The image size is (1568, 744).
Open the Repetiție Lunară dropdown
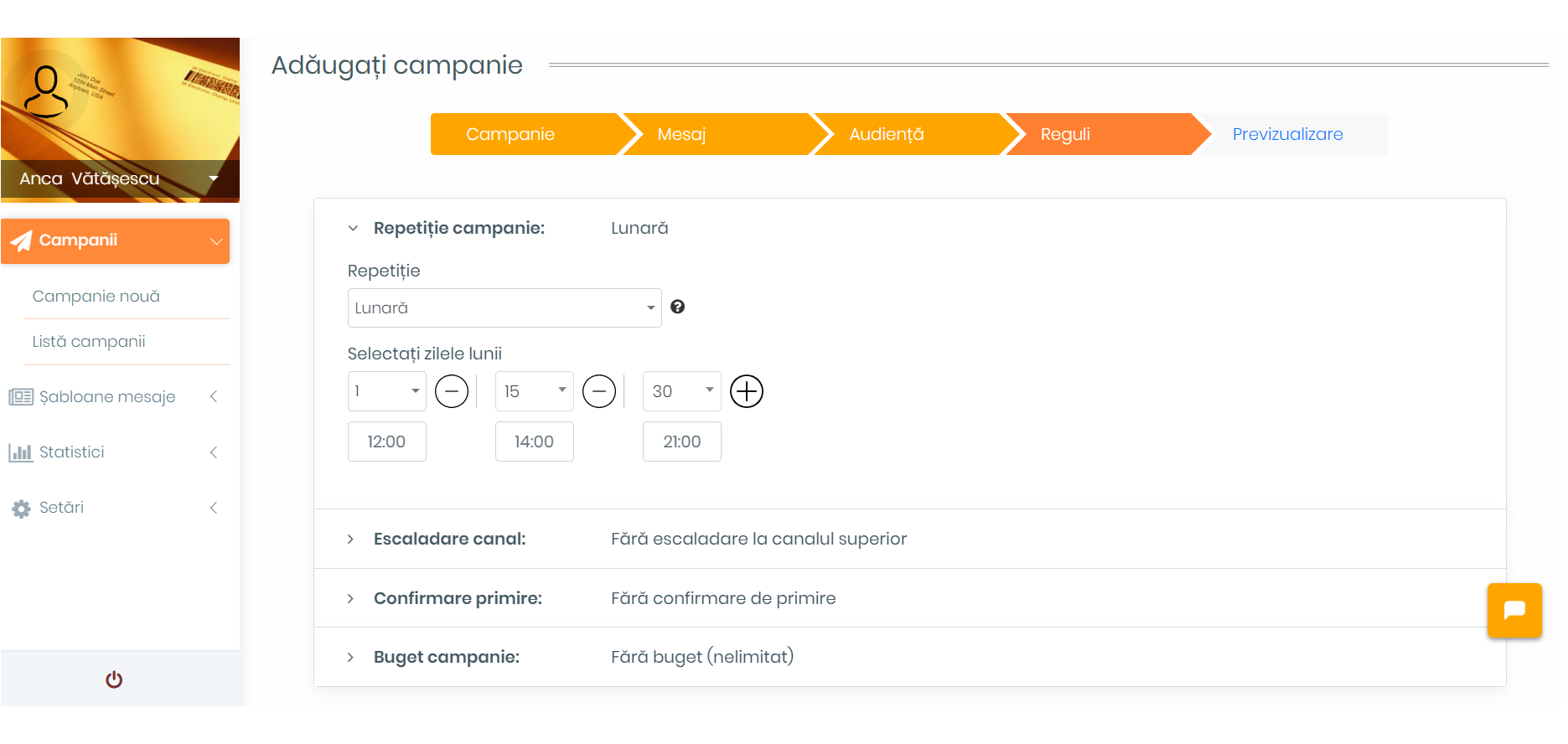pos(504,308)
